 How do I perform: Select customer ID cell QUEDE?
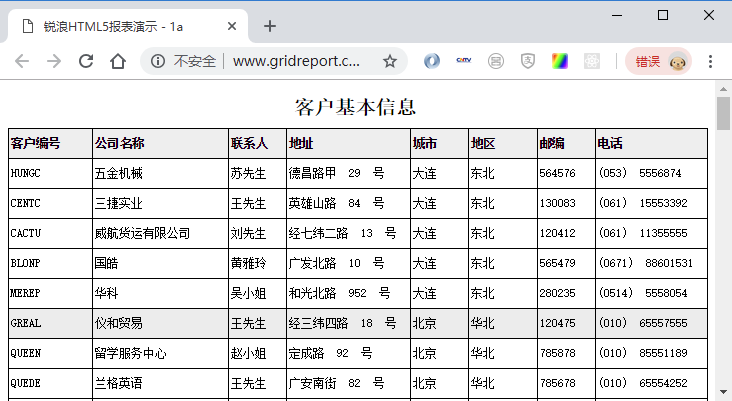[50, 383]
